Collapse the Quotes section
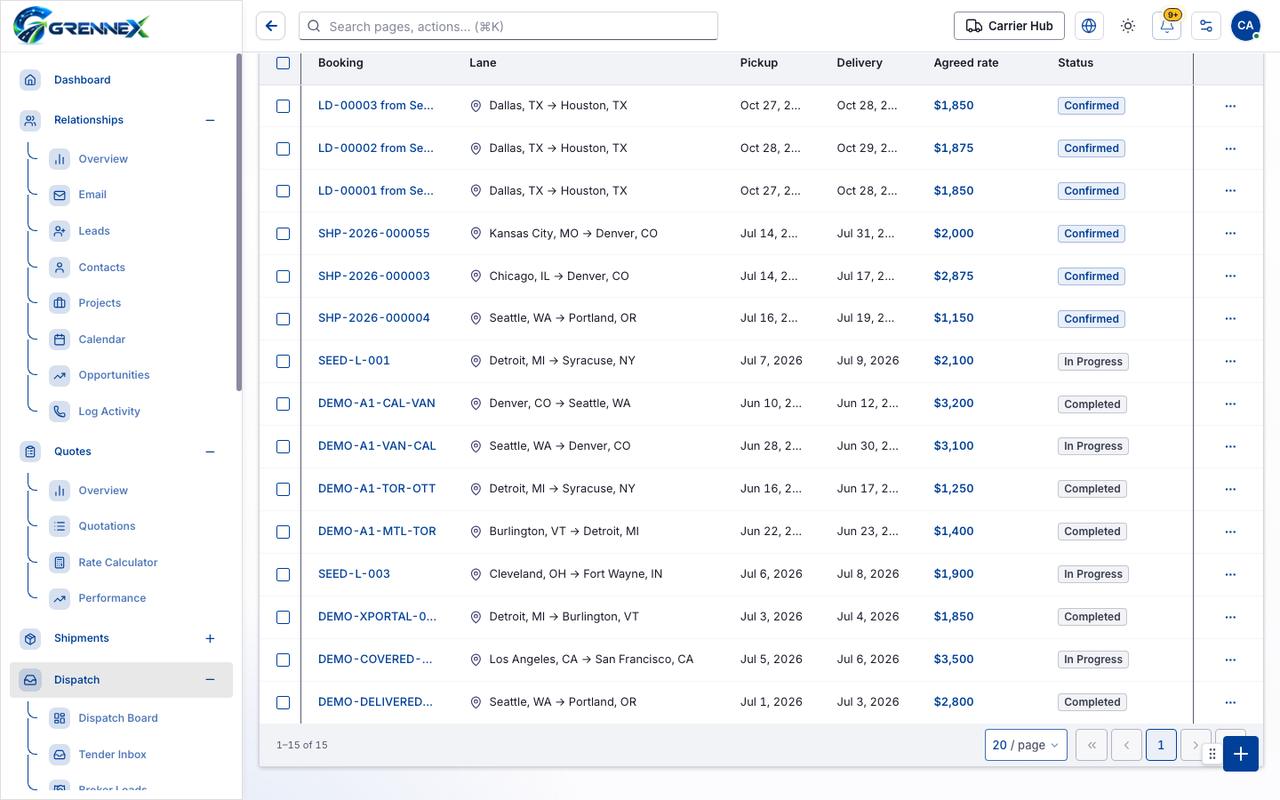Screen dimensions: 1280x800 point(210,452)
